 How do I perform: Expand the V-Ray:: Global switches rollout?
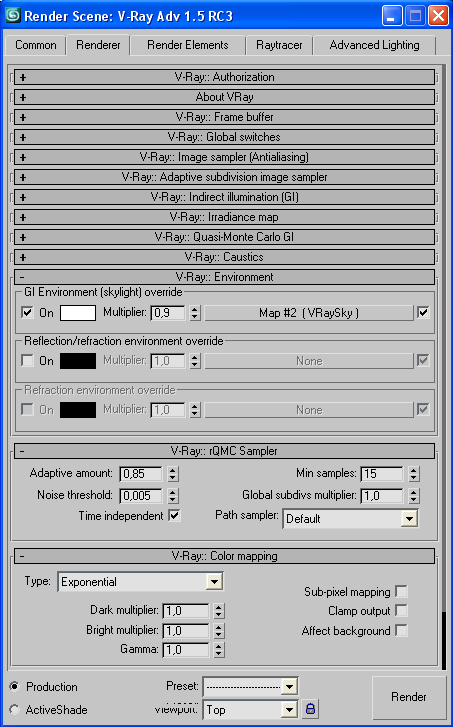point(224,137)
